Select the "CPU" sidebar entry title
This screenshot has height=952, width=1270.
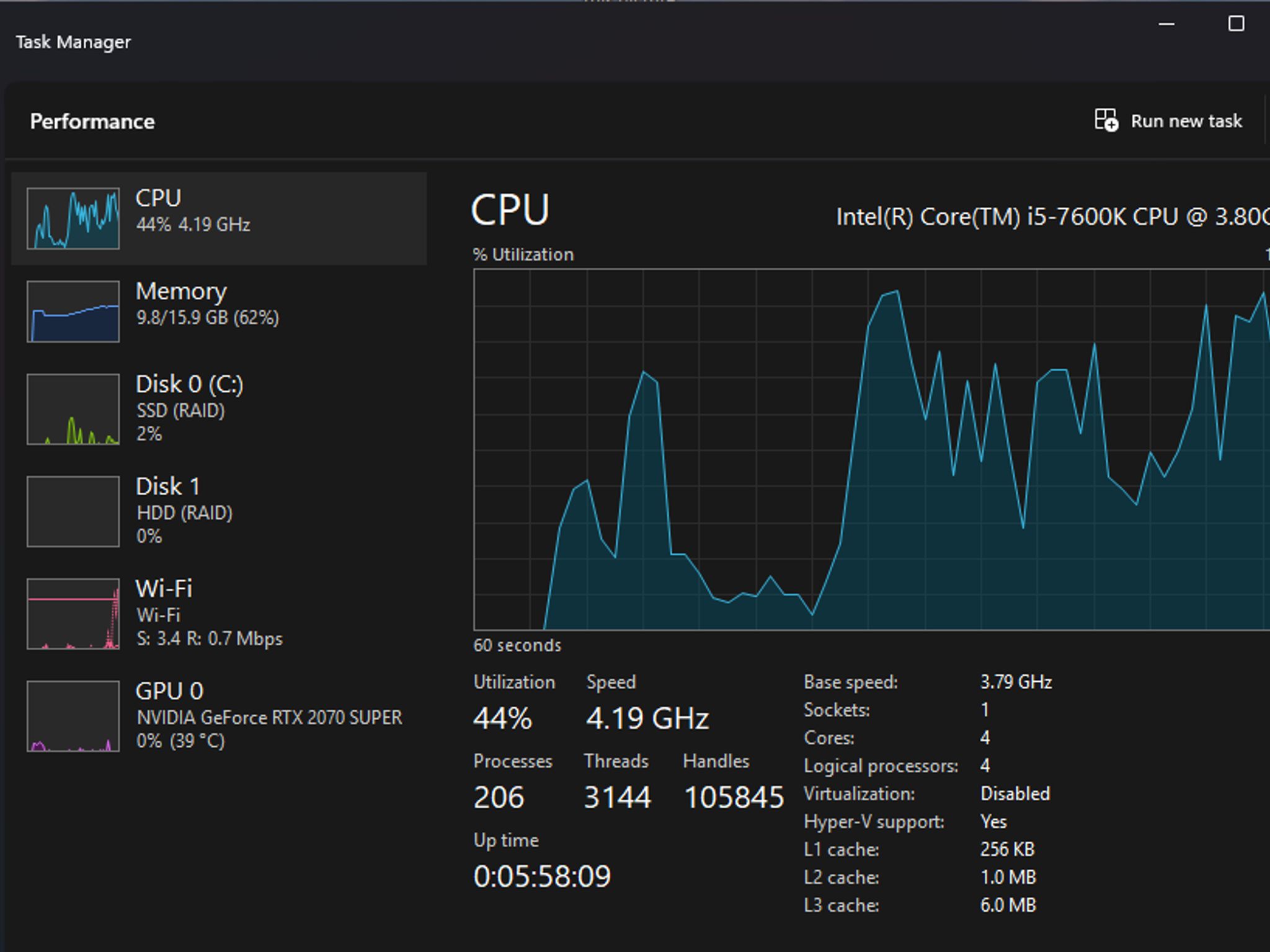click(158, 198)
